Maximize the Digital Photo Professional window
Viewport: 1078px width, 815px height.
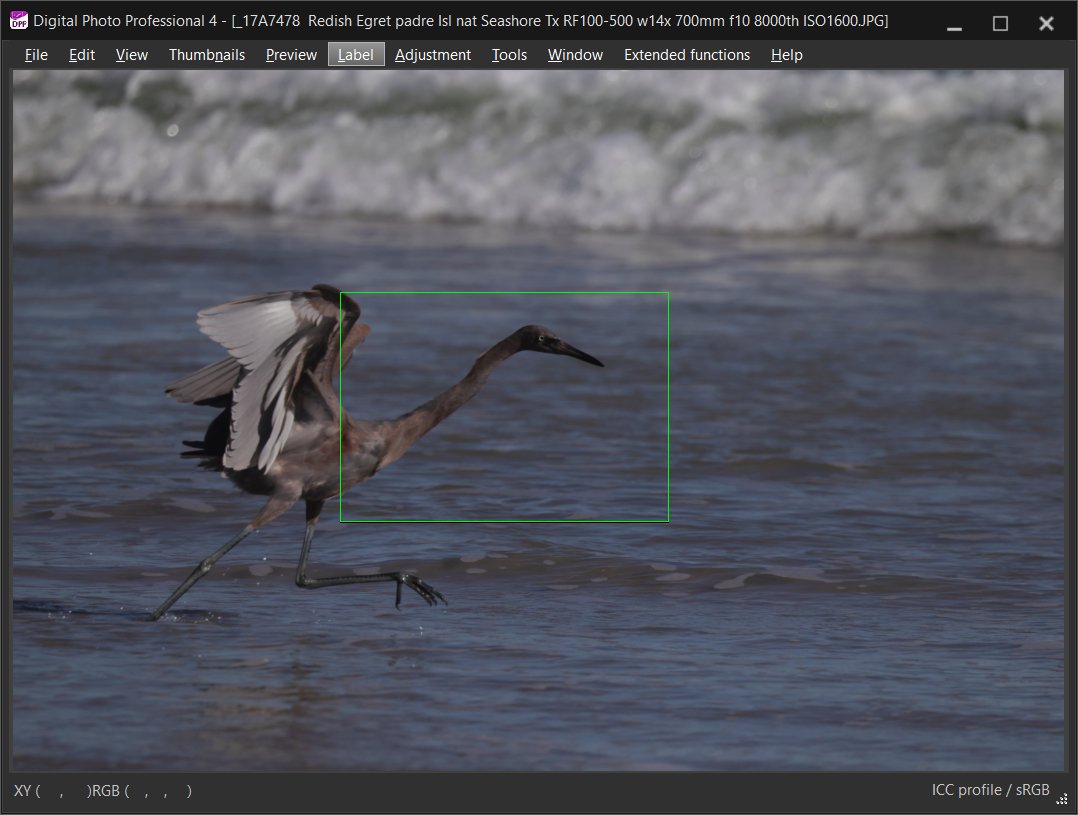tap(999, 22)
